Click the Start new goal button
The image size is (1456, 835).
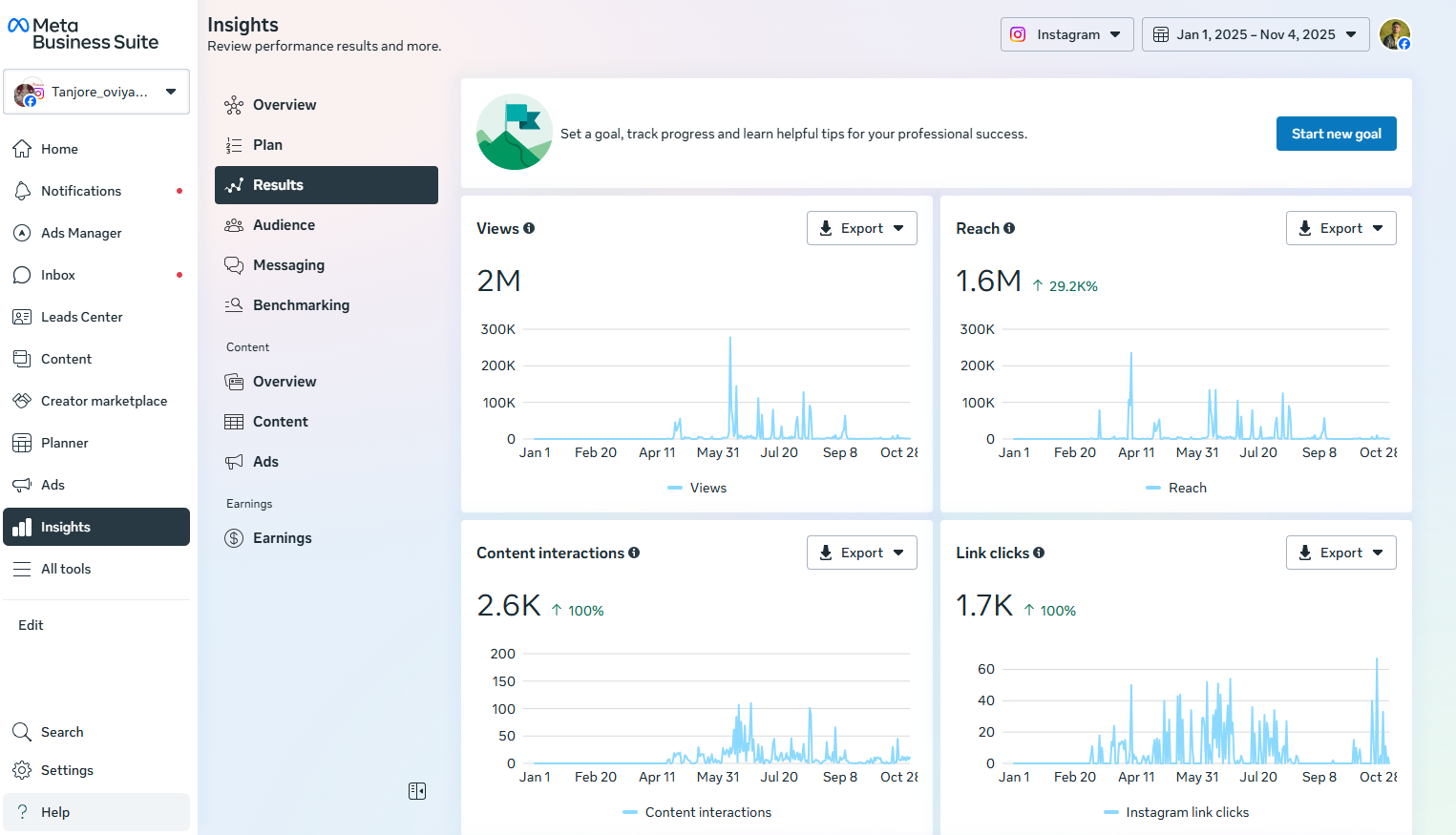pyautogui.click(x=1336, y=134)
